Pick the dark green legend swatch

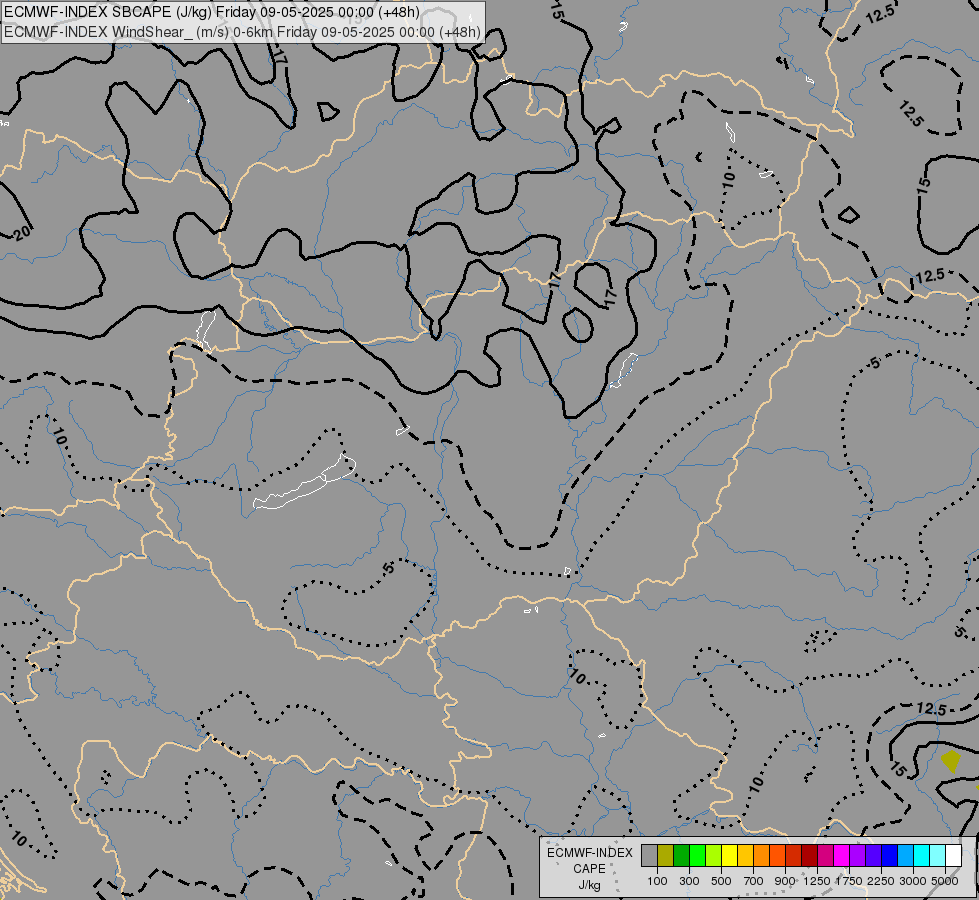click(x=682, y=856)
